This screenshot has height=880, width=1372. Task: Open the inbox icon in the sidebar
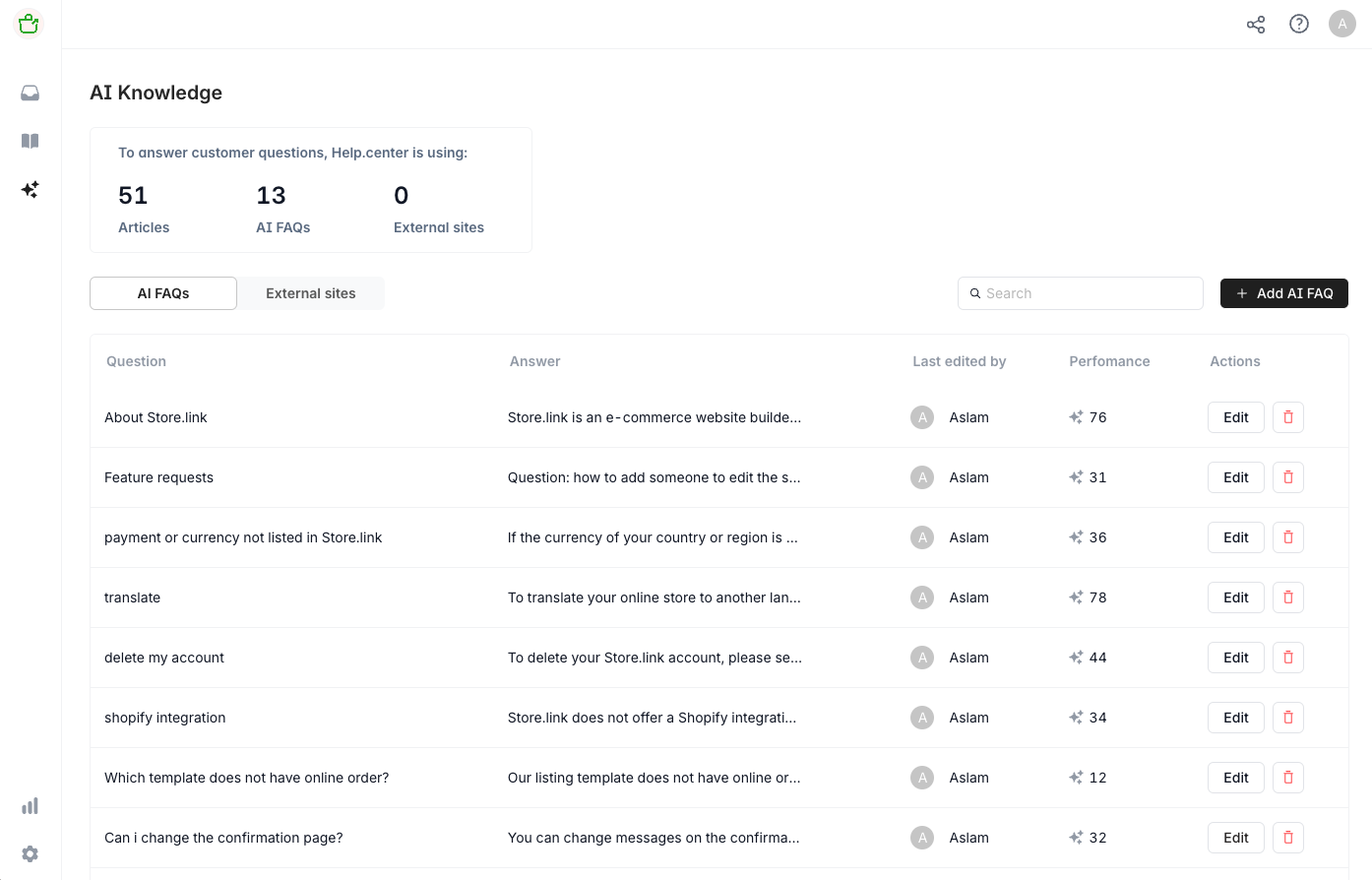click(x=31, y=94)
